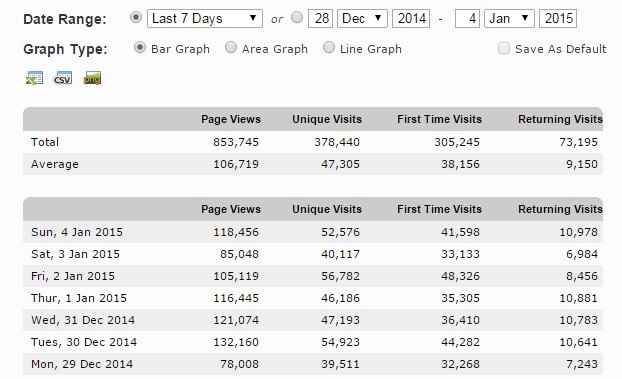622x379 pixels.
Task: Select the Mon, 29 Dec 2014 row
Action: pos(313,364)
